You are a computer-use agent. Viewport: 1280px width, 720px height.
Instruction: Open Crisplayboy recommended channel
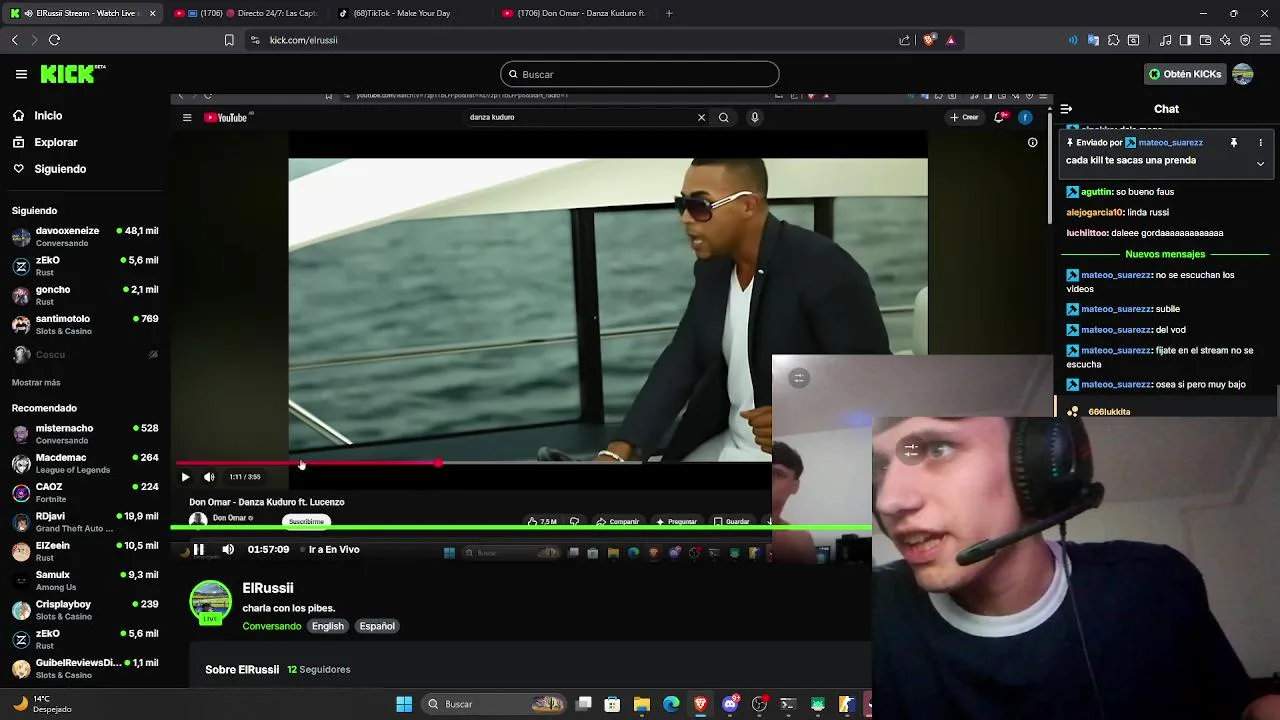(x=85, y=610)
